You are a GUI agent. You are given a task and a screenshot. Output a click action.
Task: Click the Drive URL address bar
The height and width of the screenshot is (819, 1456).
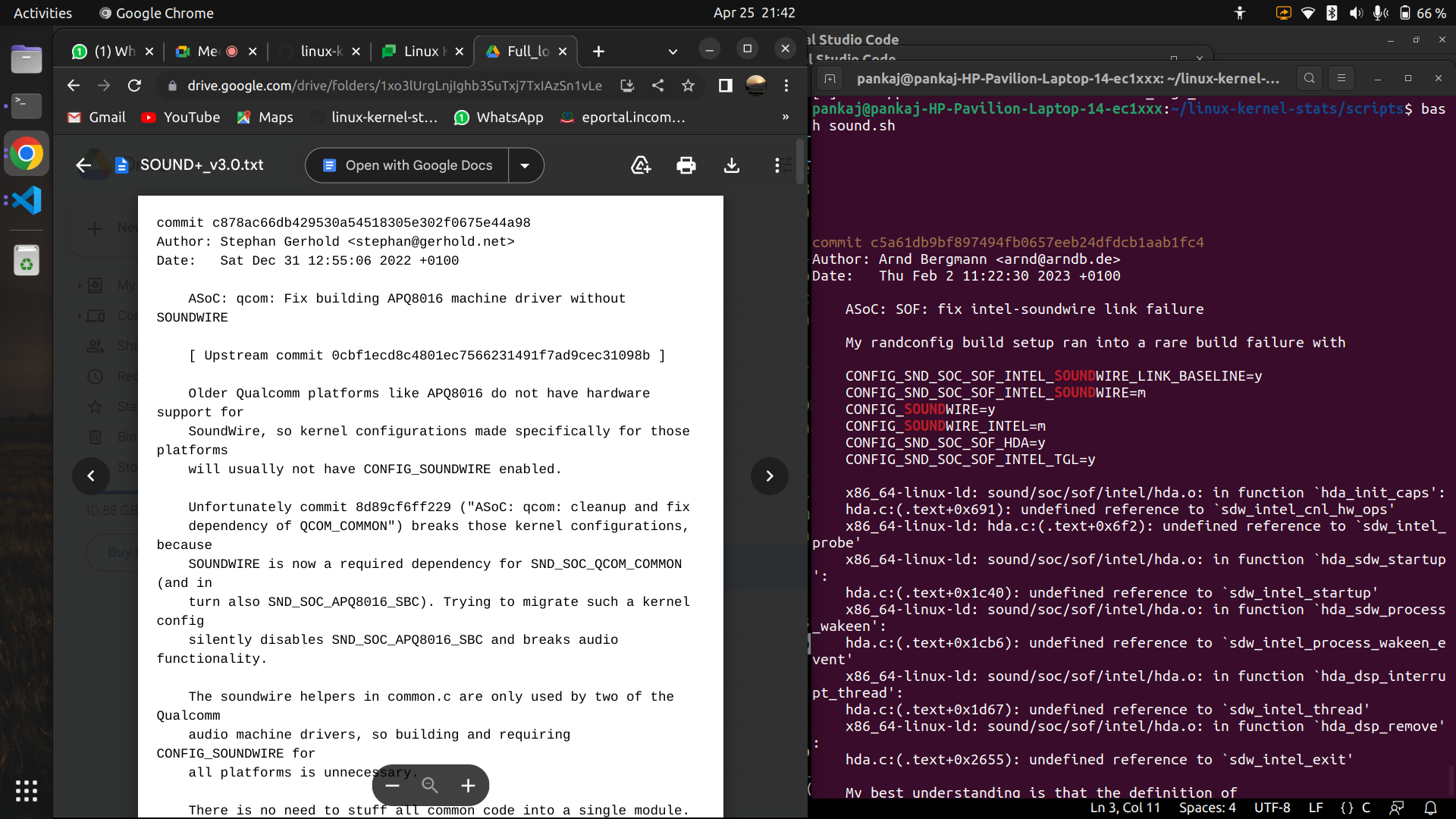click(394, 86)
